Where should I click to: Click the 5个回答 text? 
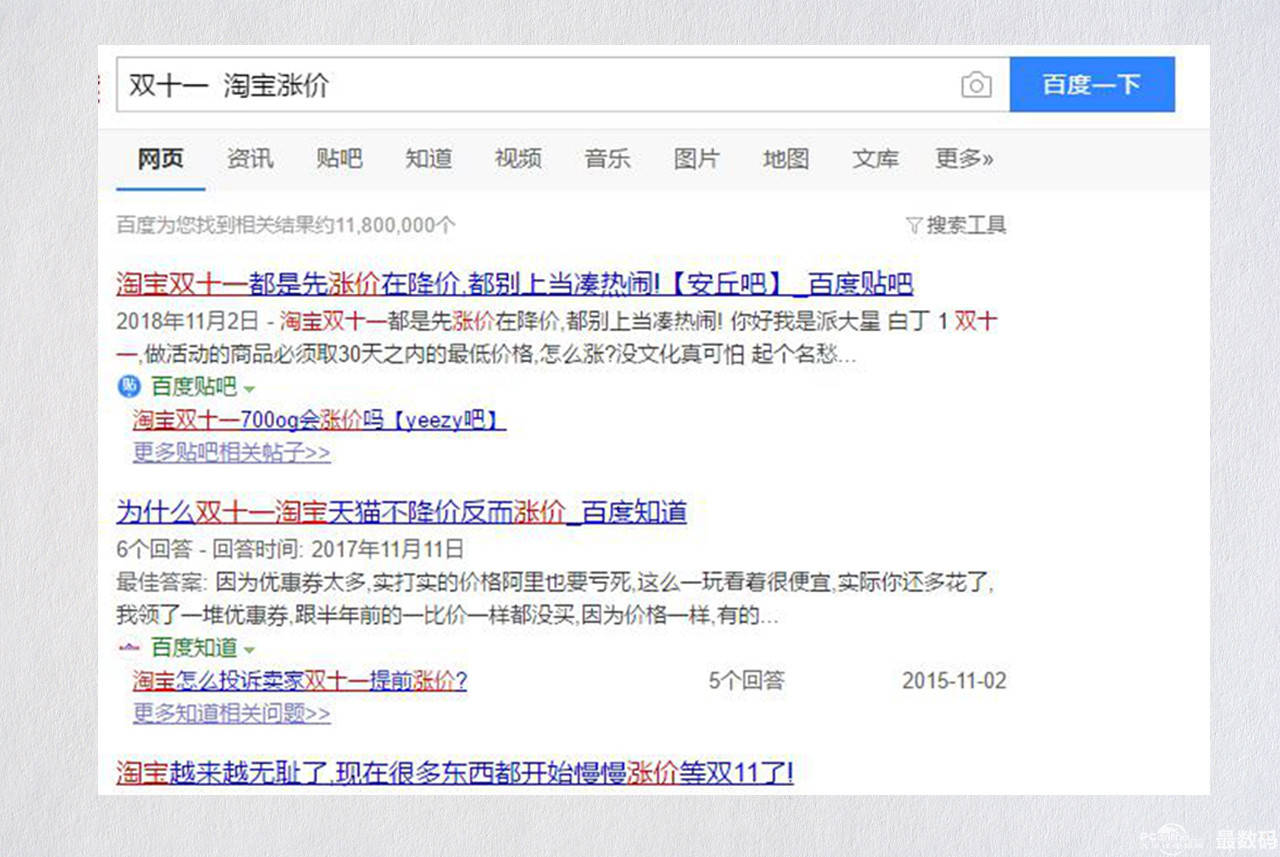tap(747, 681)
